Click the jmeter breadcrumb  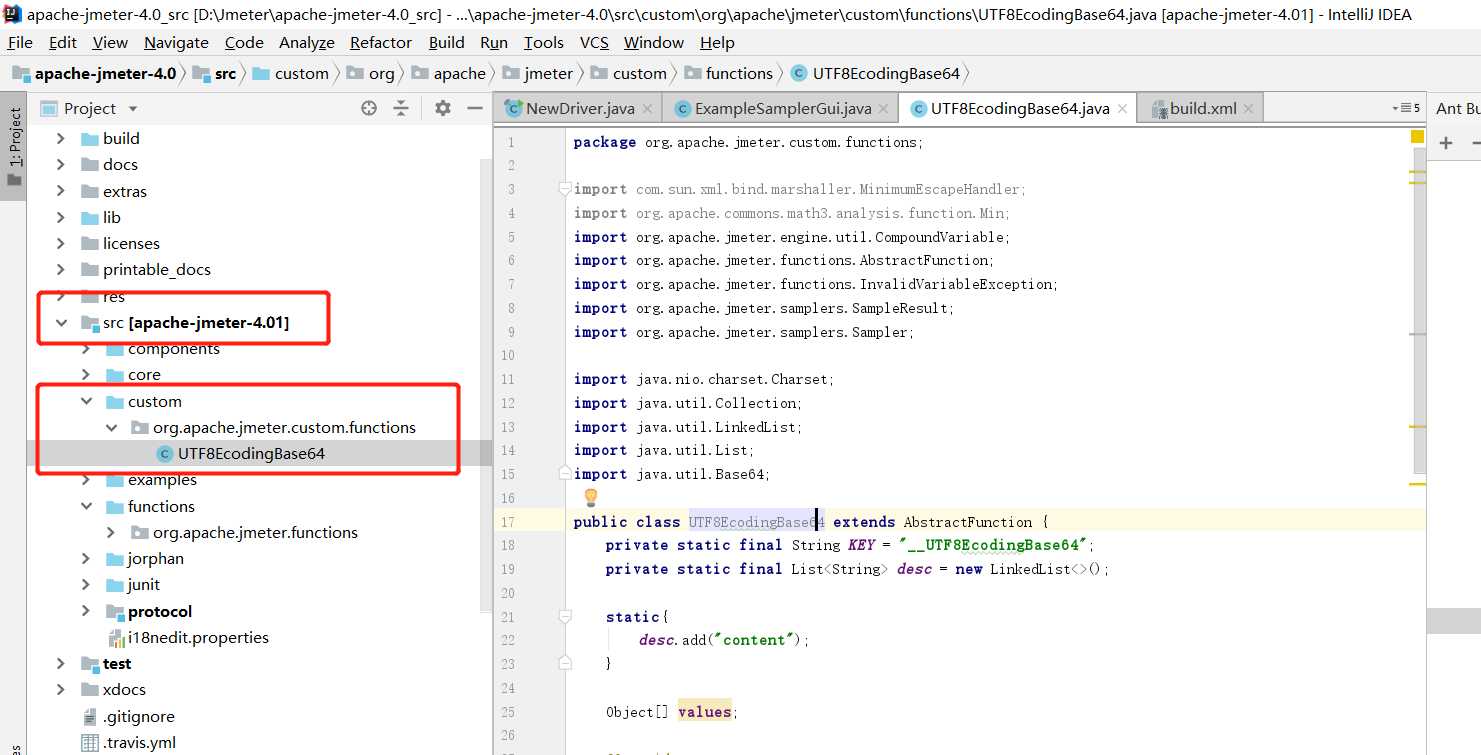click(x=549, y=73)
